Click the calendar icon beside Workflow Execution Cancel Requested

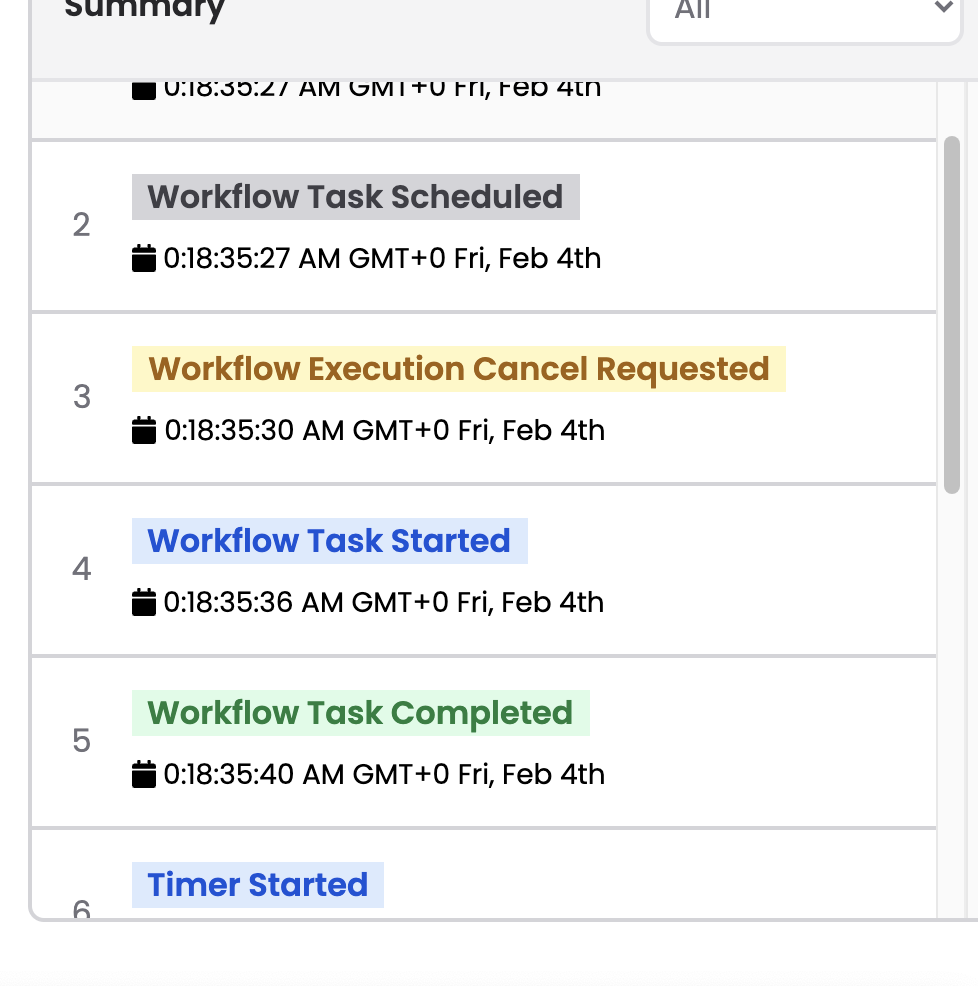pos(144,430)
